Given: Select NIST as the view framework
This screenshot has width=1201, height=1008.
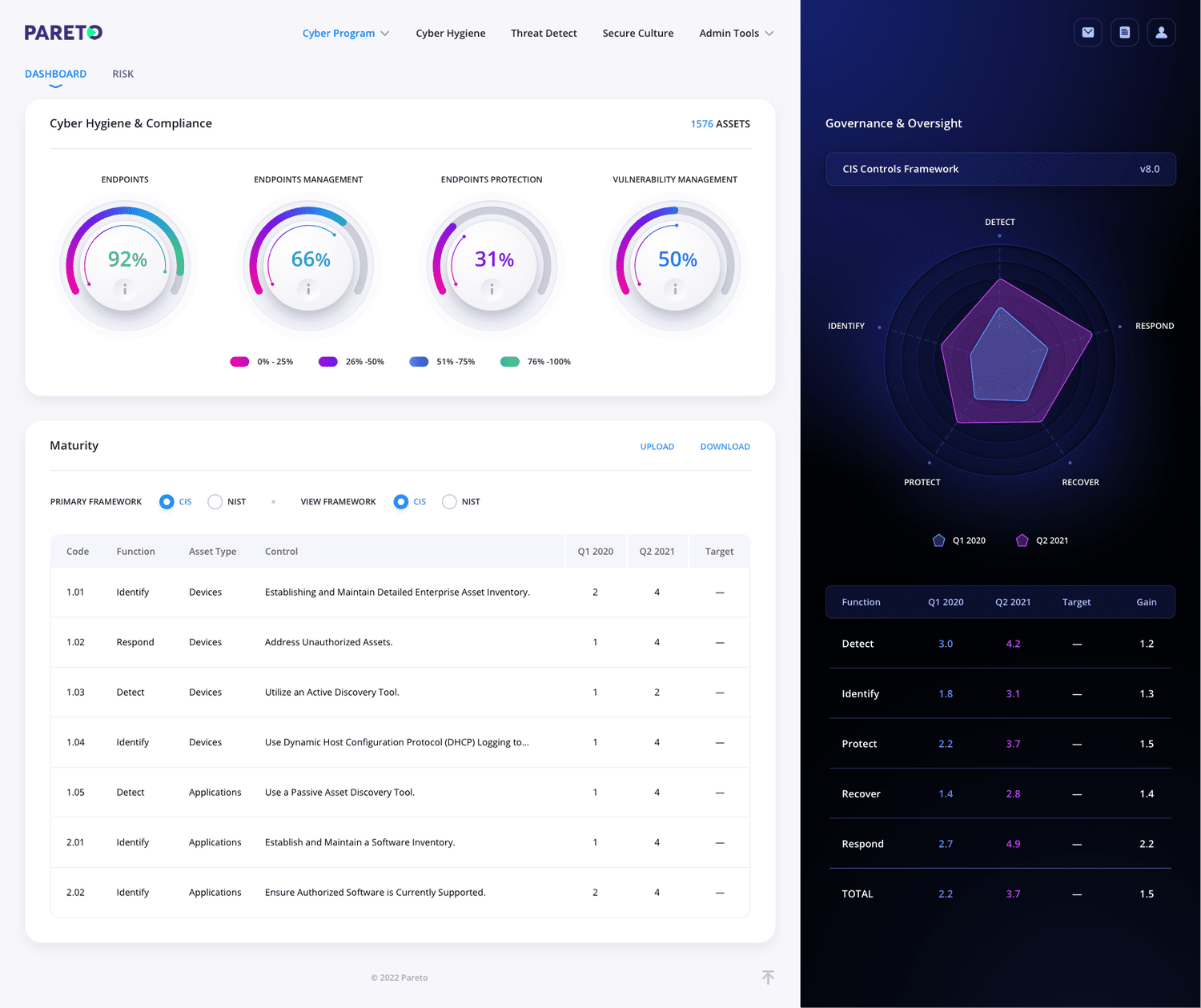Looking at the screenshot, I should click(449, 501).
